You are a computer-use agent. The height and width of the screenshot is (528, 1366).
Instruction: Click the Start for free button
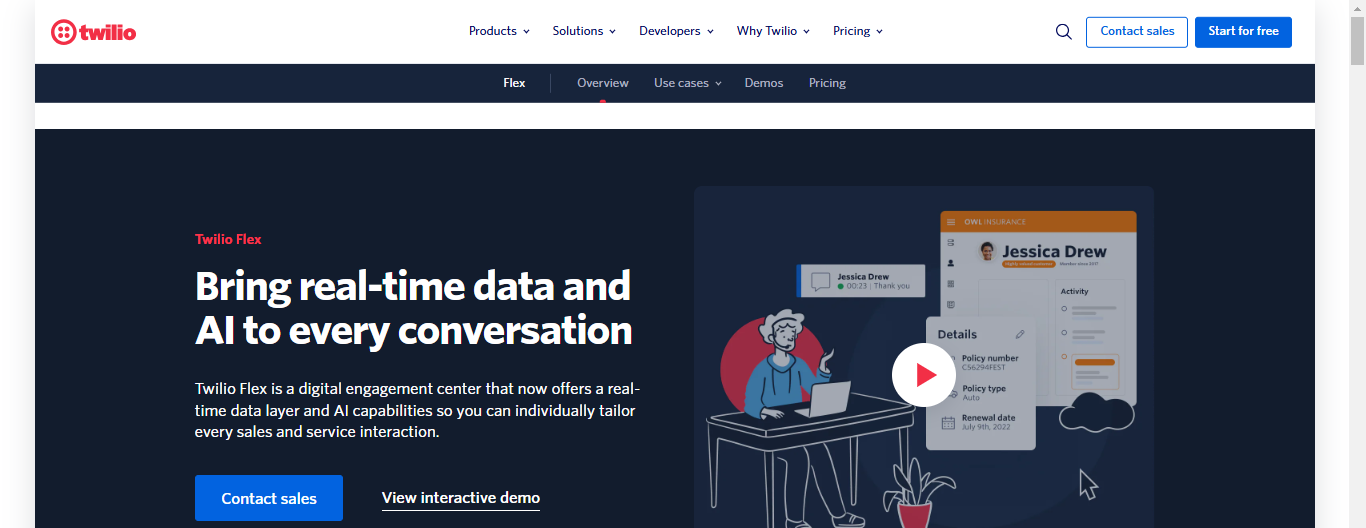point(1243,32)
